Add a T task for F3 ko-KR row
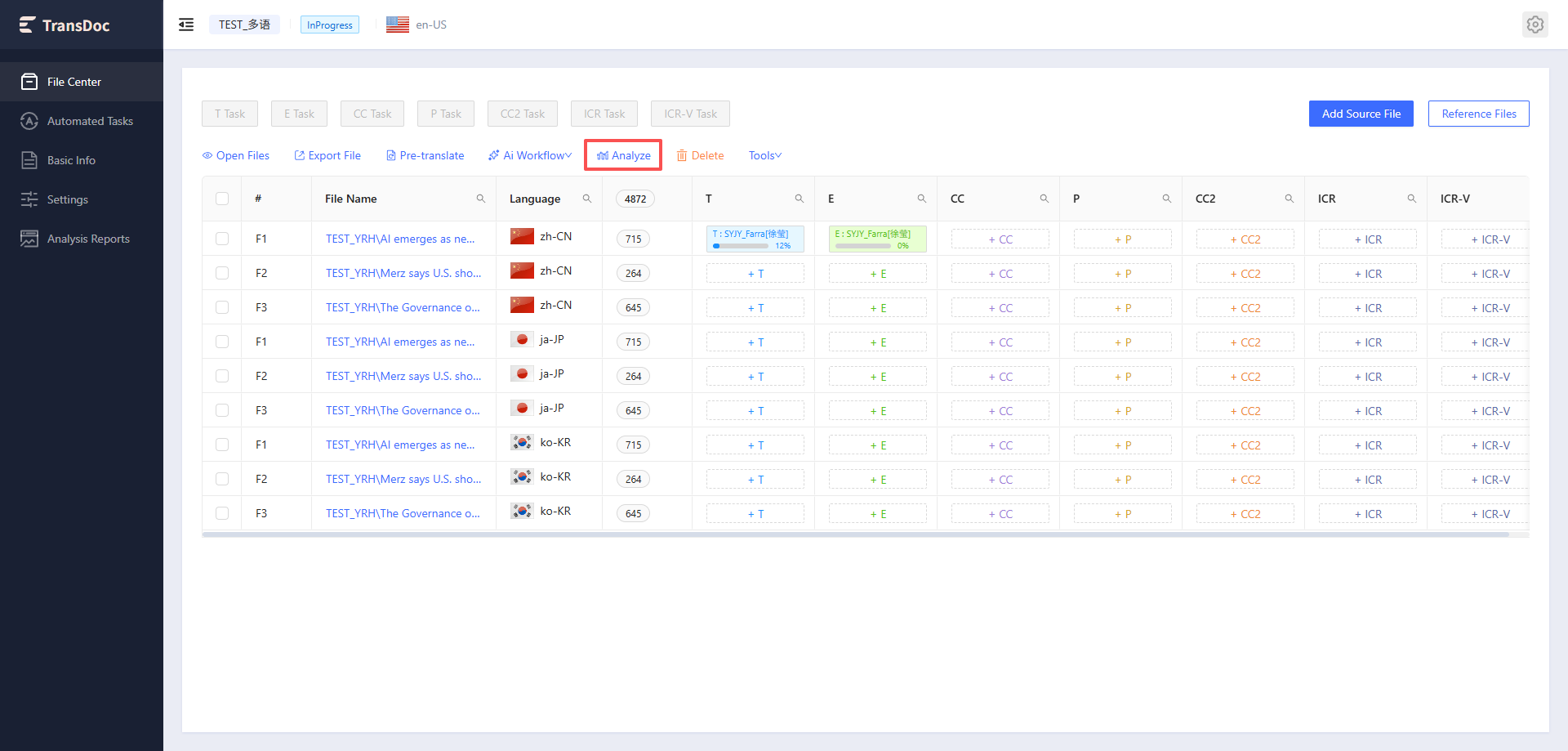Screen dimensions: 1568x751 point(755,514)
